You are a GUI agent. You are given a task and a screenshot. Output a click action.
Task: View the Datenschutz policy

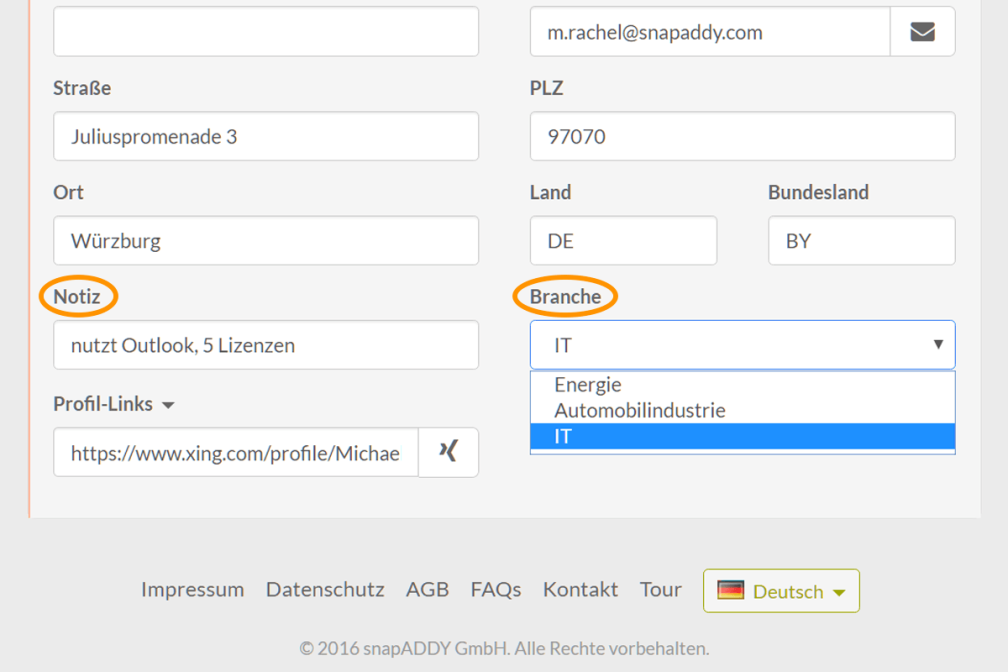point(325,590)
